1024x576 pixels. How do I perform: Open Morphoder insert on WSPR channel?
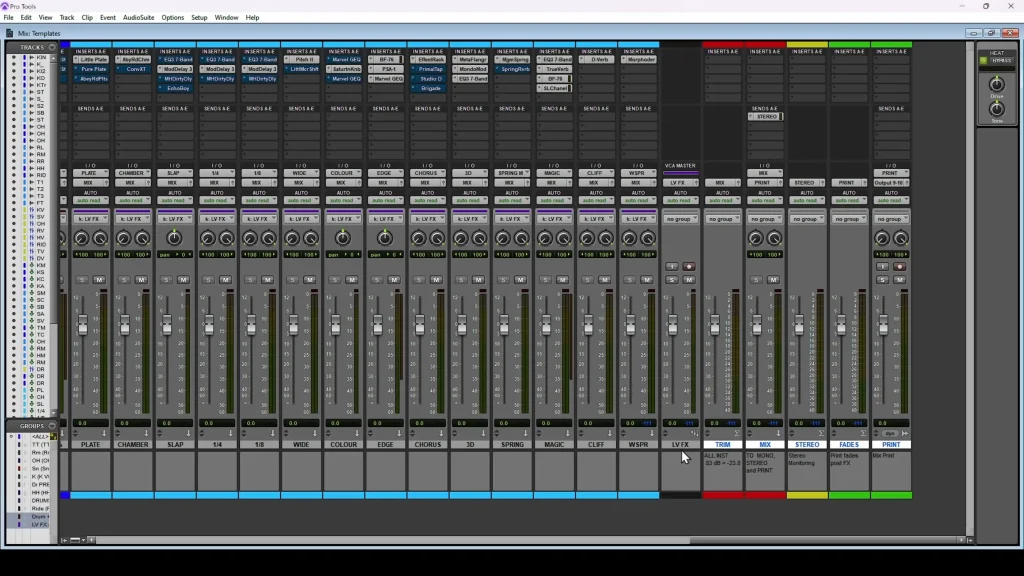point(639,59)
